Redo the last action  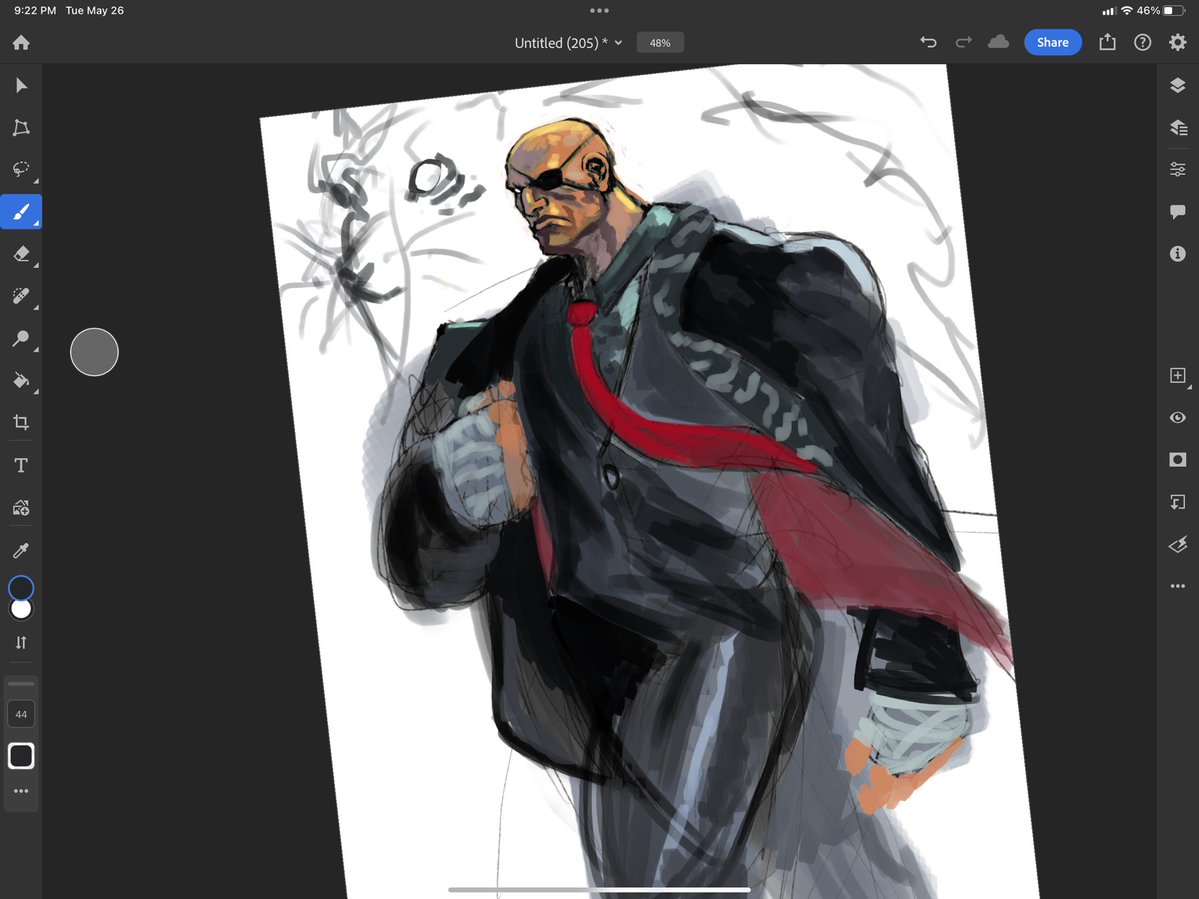[x=963, y=42]
